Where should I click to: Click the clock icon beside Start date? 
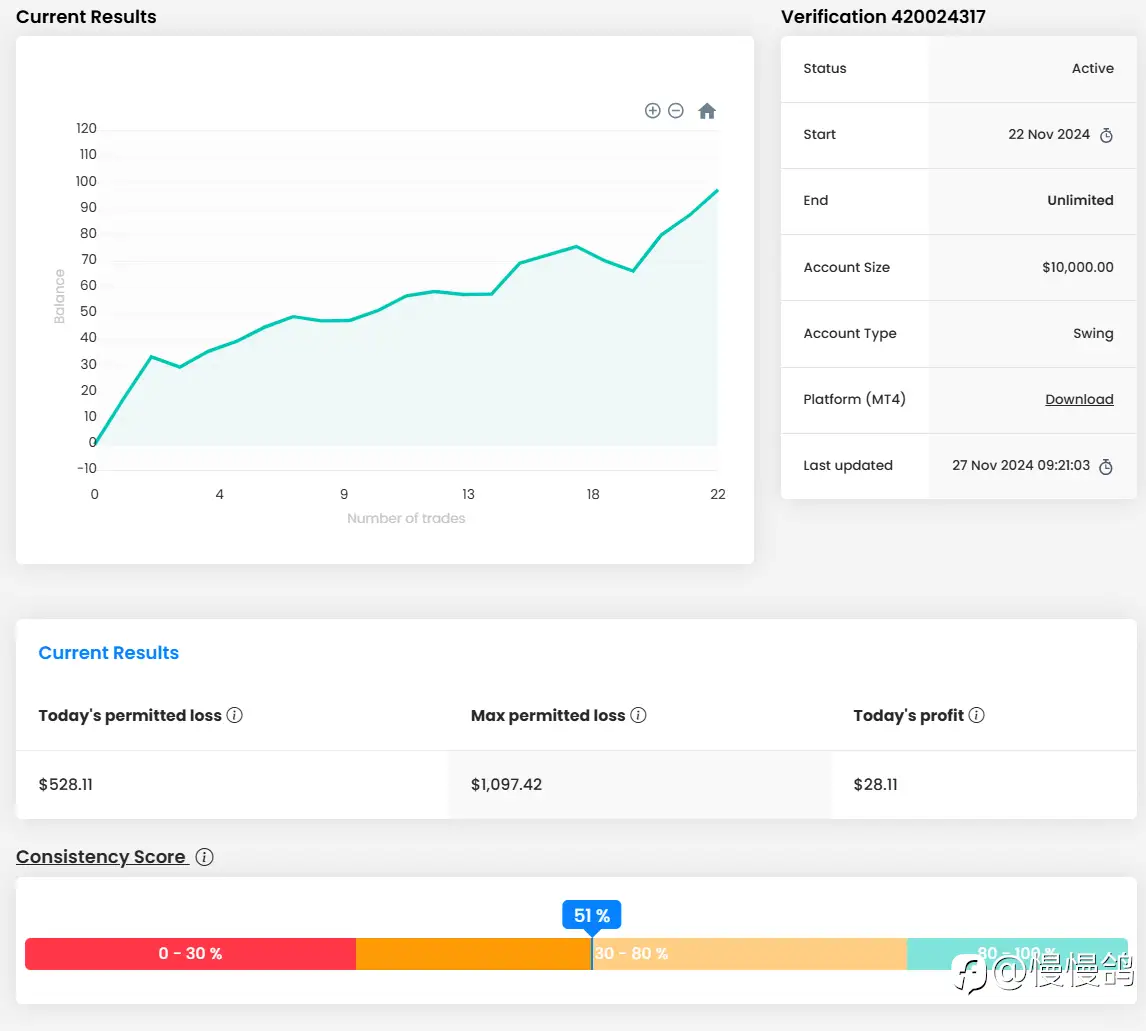[1107, 135]
